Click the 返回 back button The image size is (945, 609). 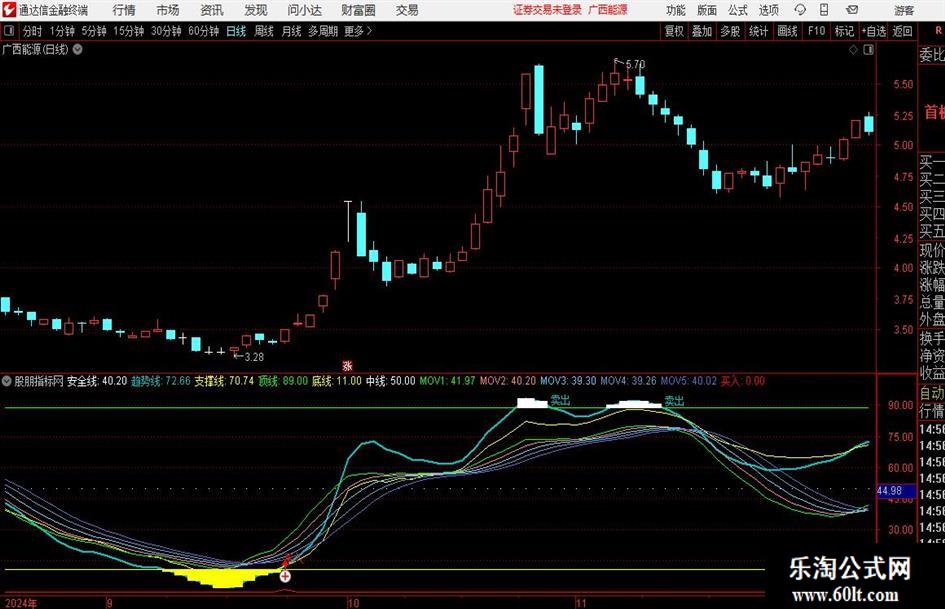point(902,31)
